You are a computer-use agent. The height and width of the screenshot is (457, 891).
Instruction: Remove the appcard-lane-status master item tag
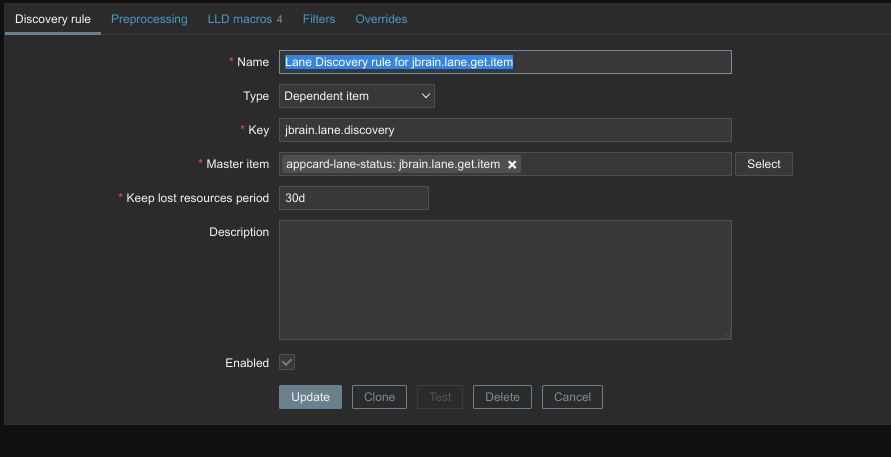[512, 165]
